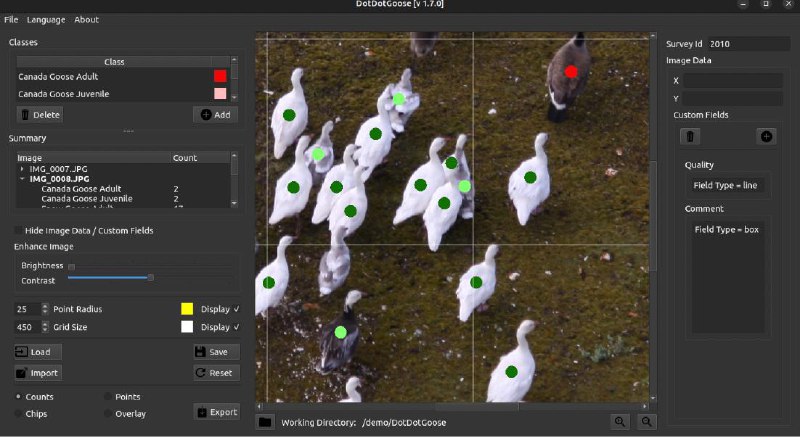Click the red dot on the Canada goose

(571, 72)
